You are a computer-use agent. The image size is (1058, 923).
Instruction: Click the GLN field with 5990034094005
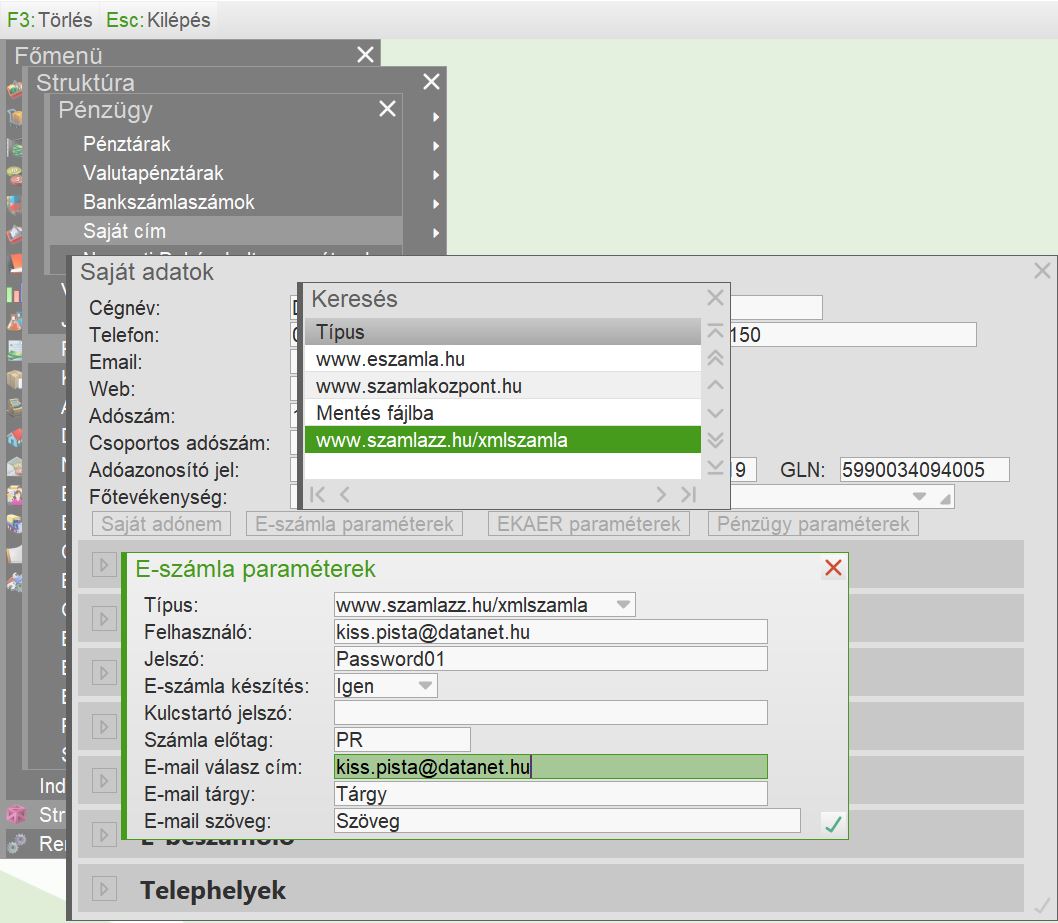coord(924,470)
